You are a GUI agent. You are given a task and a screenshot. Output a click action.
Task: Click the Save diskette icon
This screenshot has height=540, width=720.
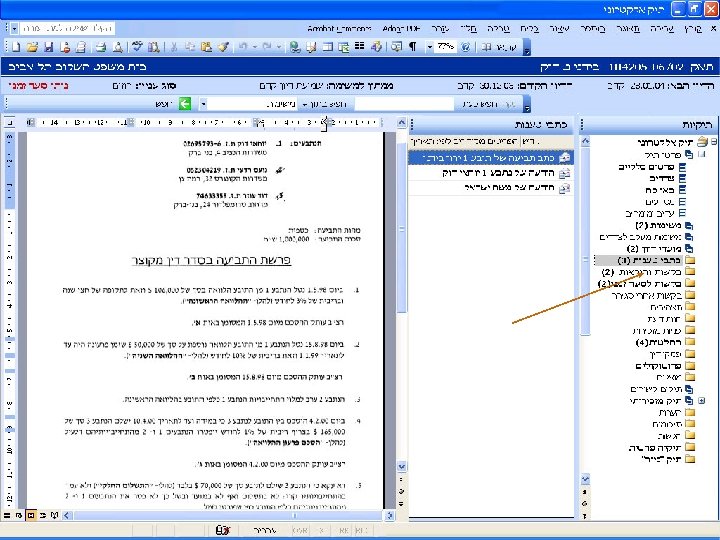49,47
